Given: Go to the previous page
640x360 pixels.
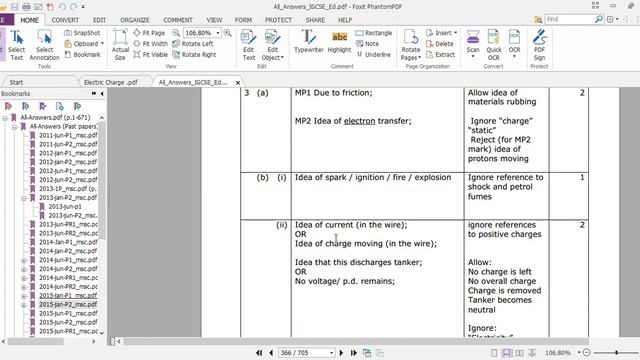Looking at the screenshot, I should click(x=271, y=353).
